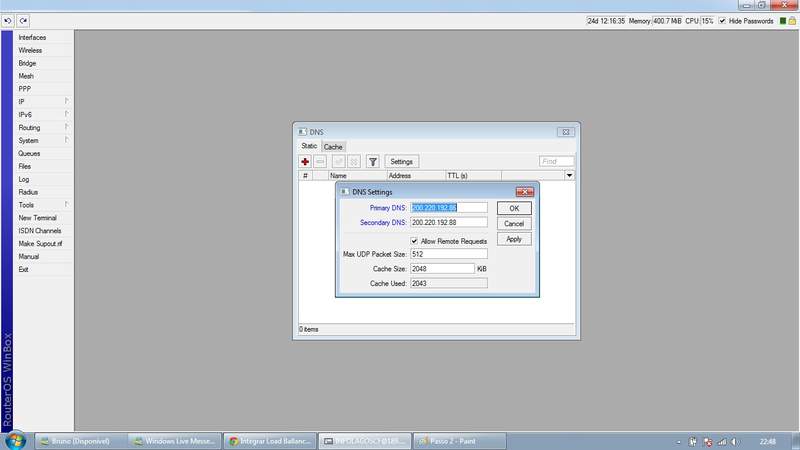Screen dimensions: 800x450
Task: Click the volume speaker tray icon
Action: tap(734, 442)
